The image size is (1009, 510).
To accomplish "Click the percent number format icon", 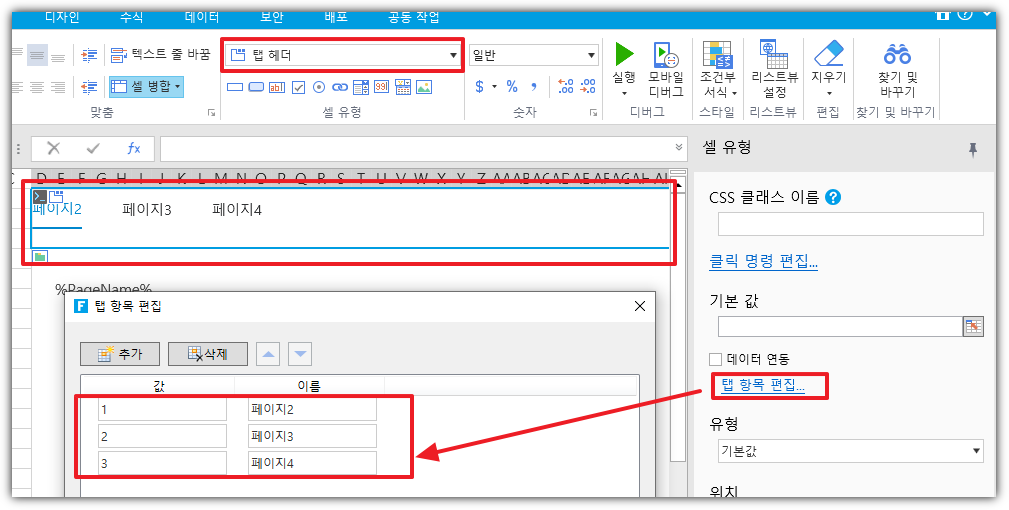I will pyautogui.click(x=512, y=87).
